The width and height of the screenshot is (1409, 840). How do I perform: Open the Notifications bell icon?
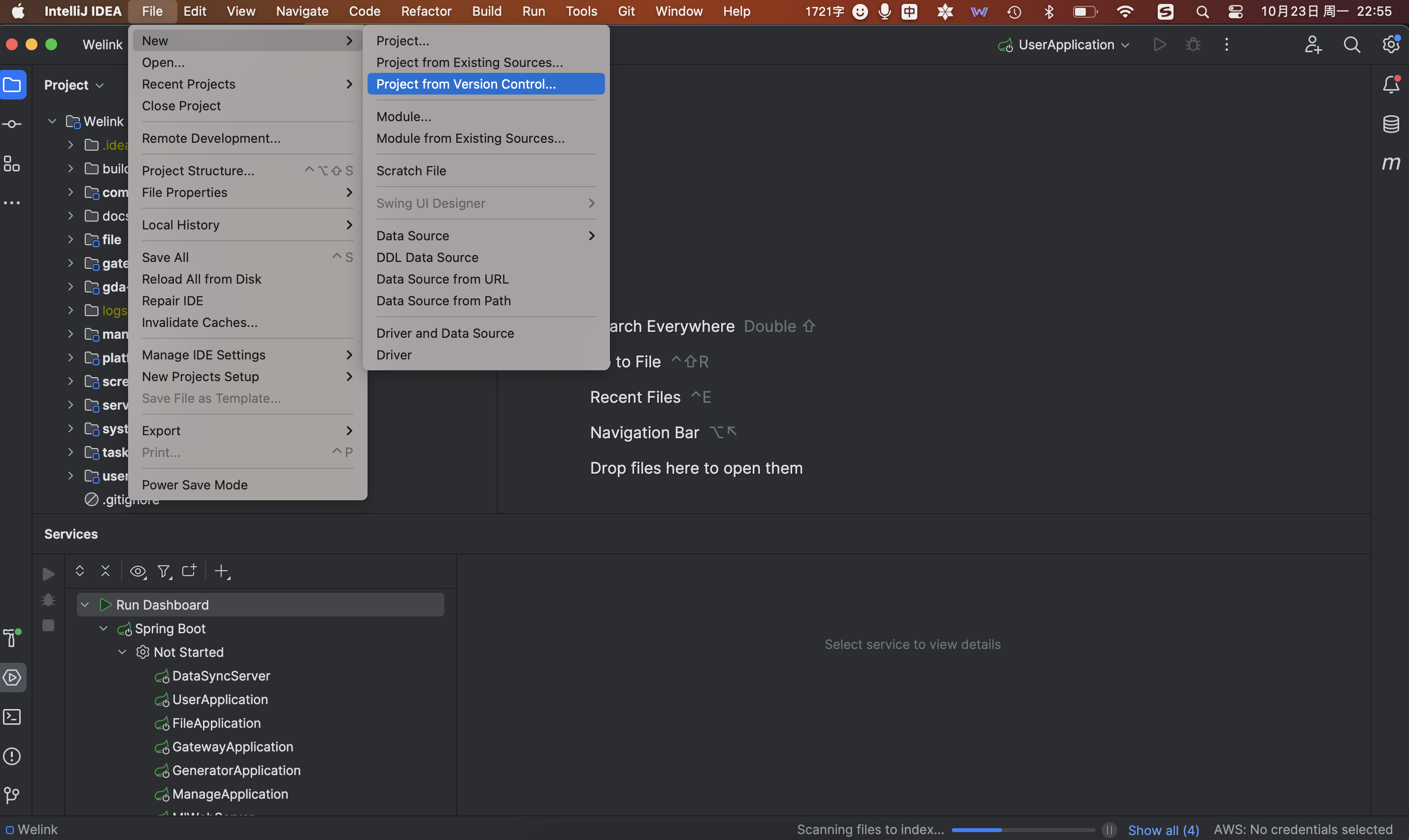tap(1391, 85)
